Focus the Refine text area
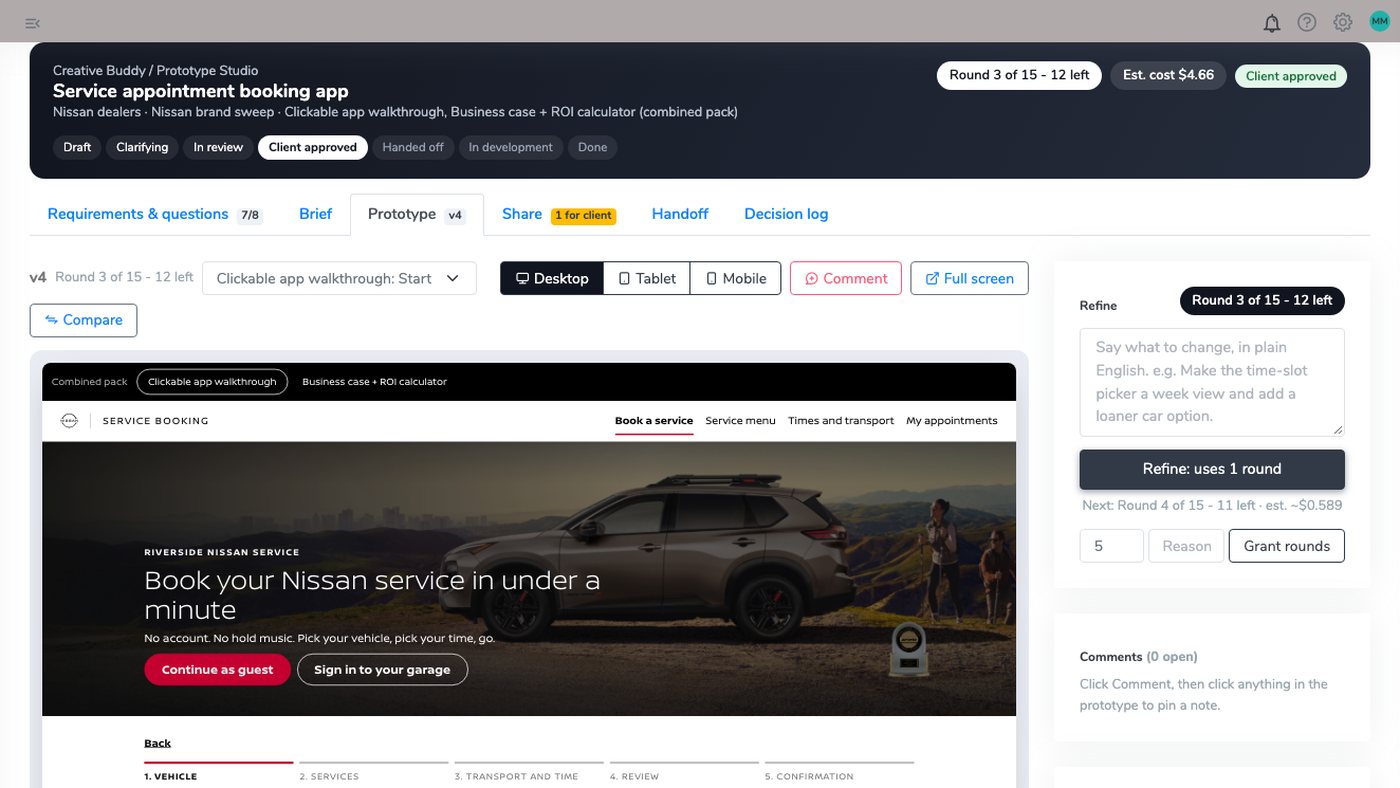The width and height of the screenshot is (1400, 788). coord(1212,382)
